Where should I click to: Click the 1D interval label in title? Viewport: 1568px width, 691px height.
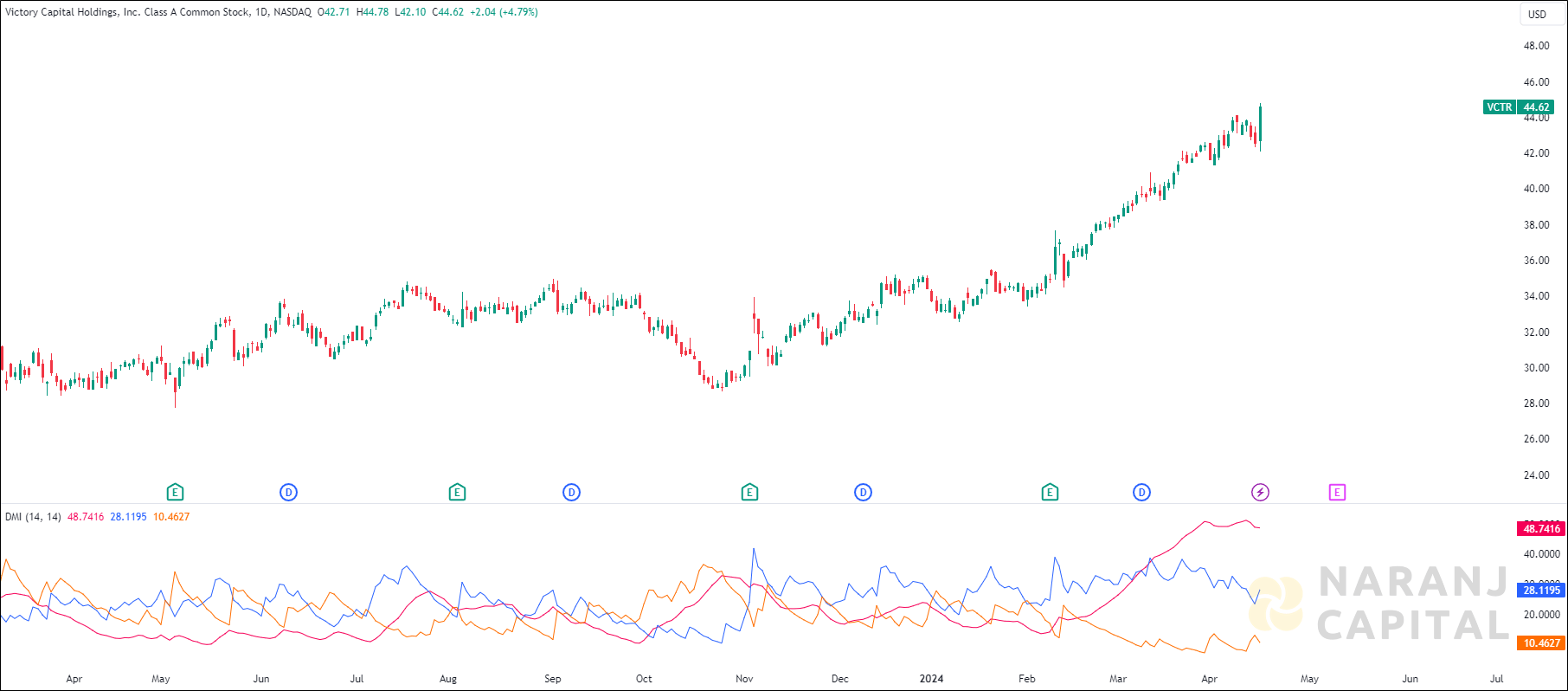(261, 12)
